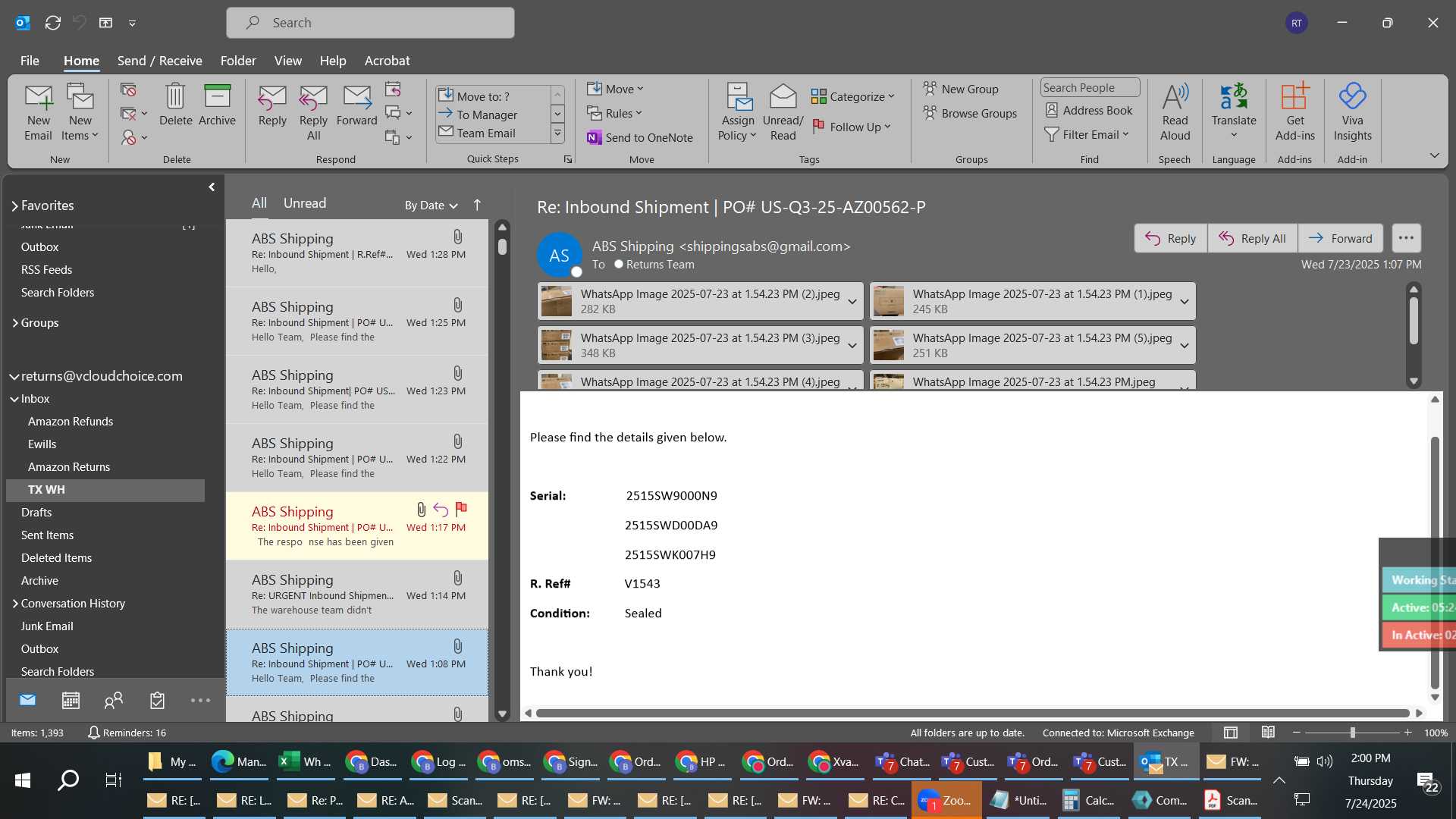Collapse the folder pane
The width and height of the screenshot is (1456, 819).
[x=212, y=187]
